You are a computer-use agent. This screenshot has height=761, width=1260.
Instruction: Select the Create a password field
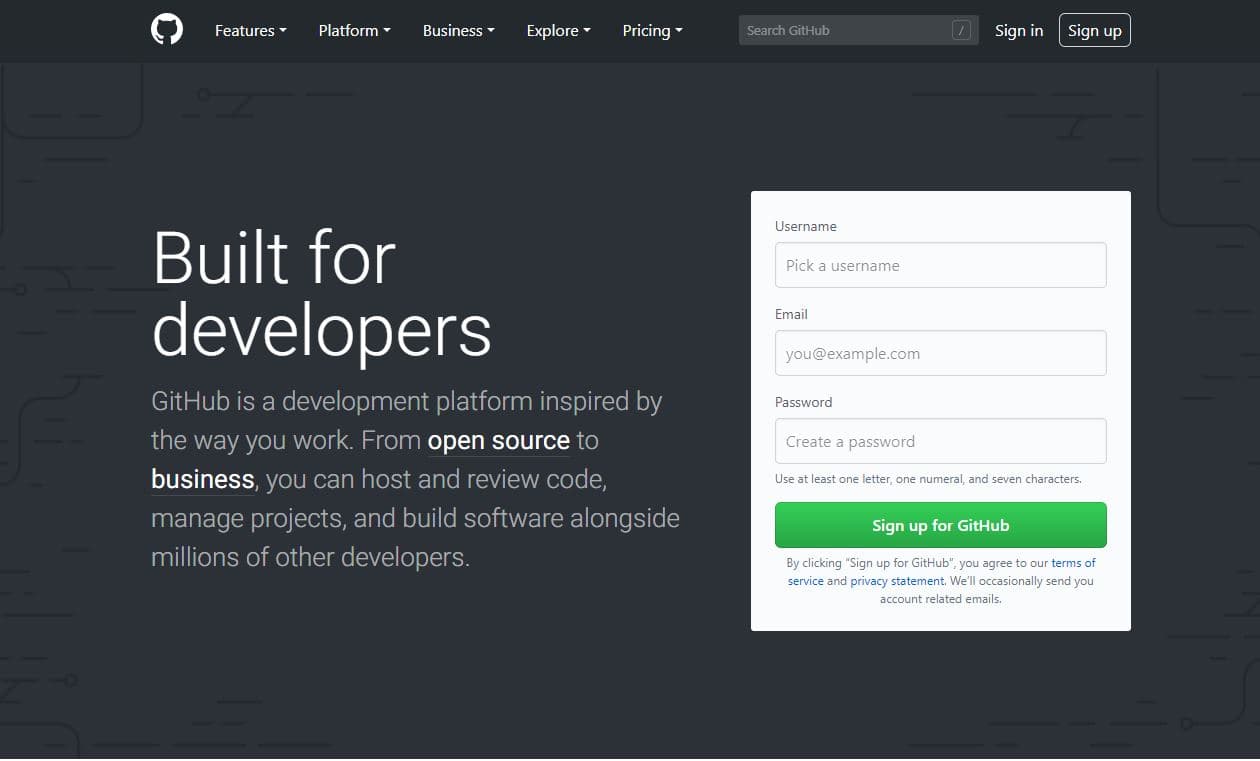(941, 441)
